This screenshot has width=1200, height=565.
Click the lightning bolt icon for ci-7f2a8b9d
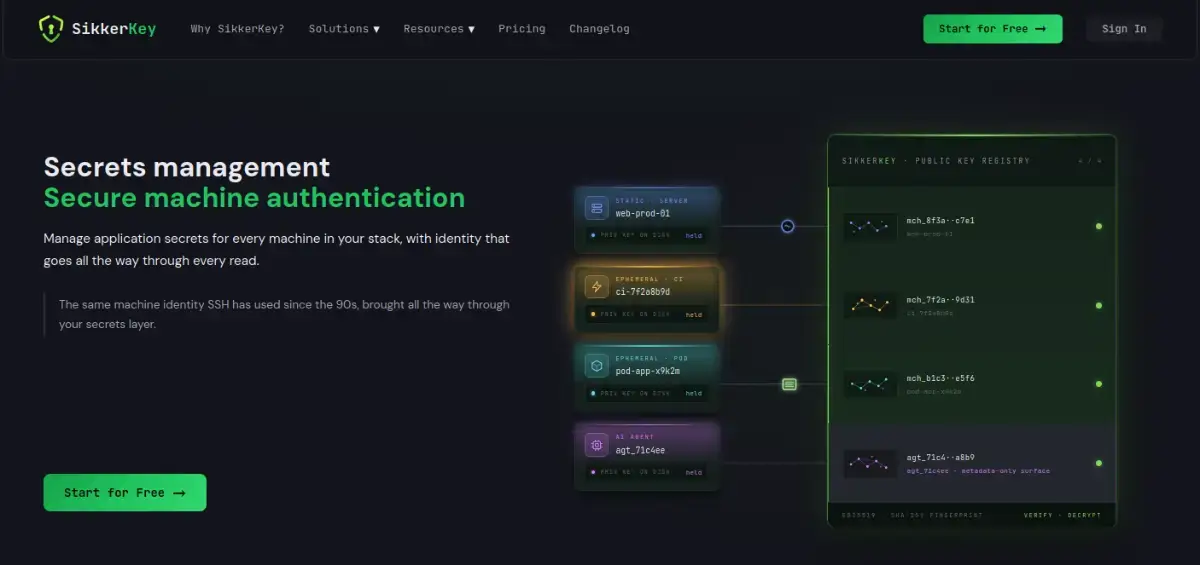(597, 287)
